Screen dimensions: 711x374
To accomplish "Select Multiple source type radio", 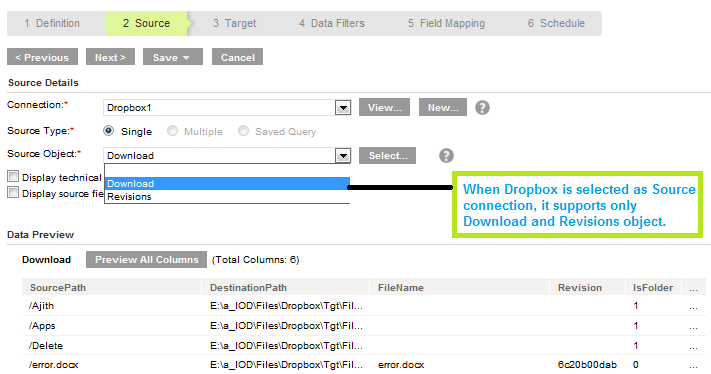I will [x=172, y=131].
